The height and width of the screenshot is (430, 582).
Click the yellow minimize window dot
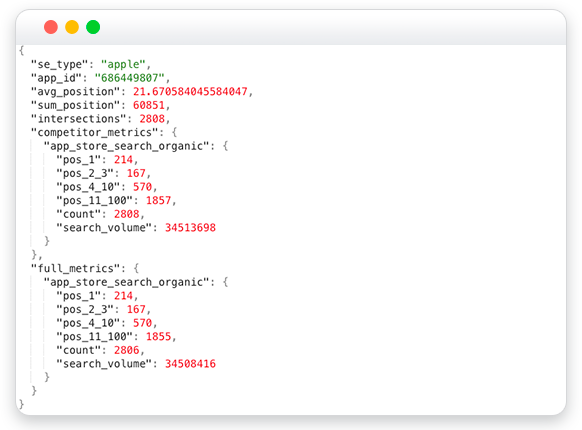(72, 27)
